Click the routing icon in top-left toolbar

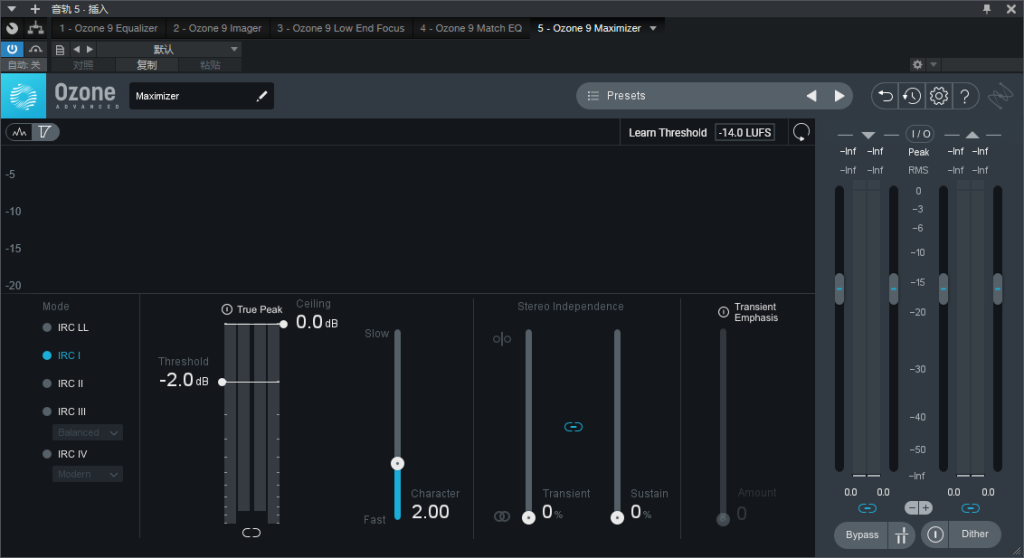pyautogui.click(x=35, y=28)
